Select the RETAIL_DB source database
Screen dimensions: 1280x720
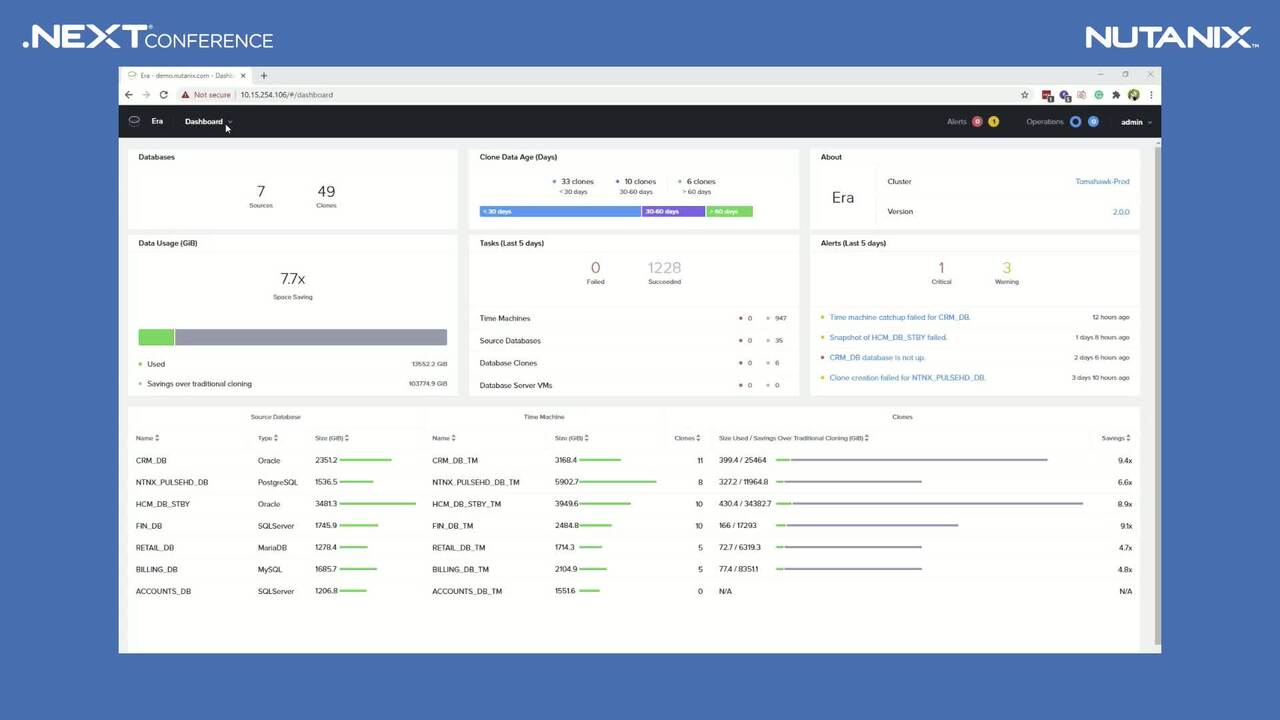155,548
